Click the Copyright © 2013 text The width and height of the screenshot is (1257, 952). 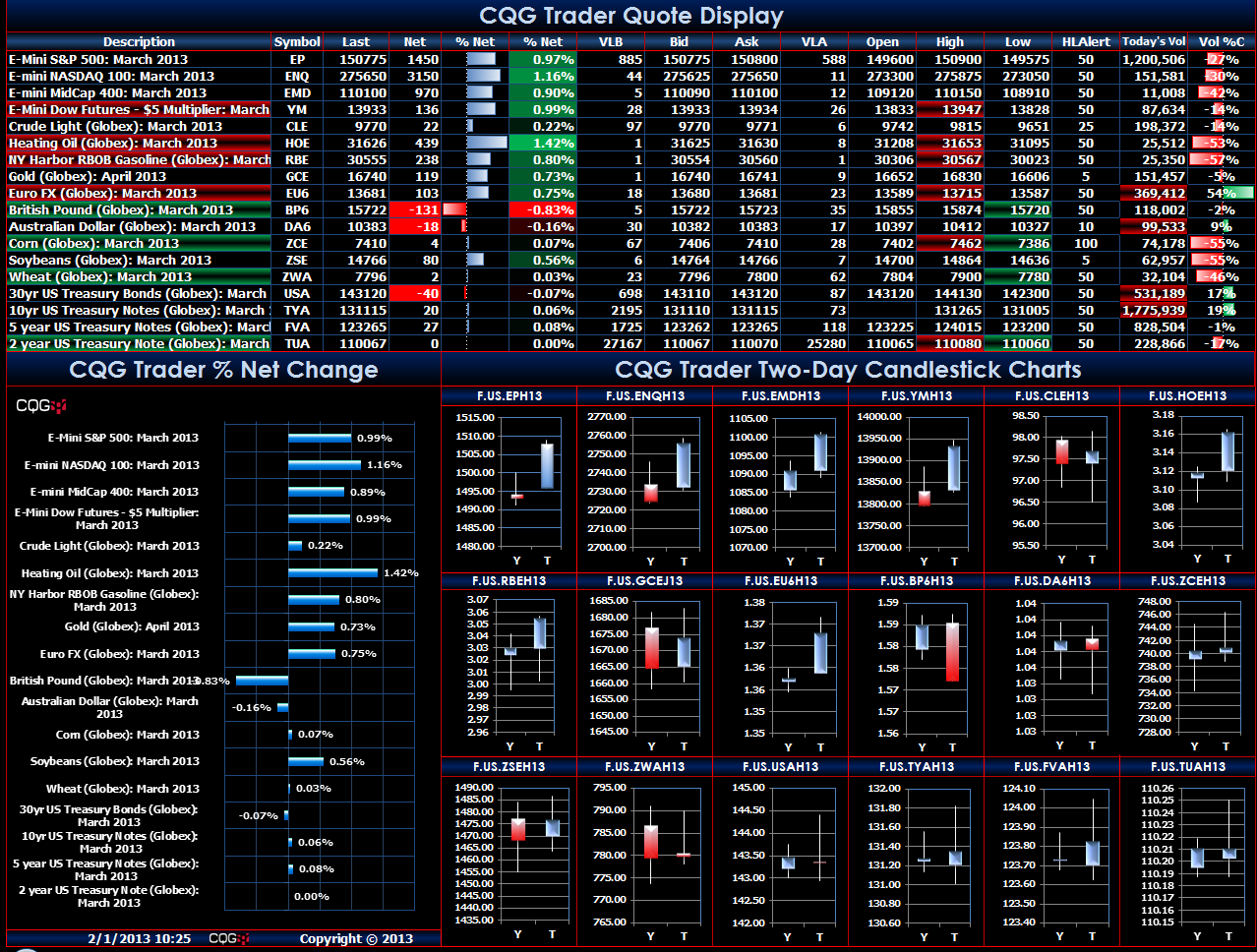click(356, 938)
